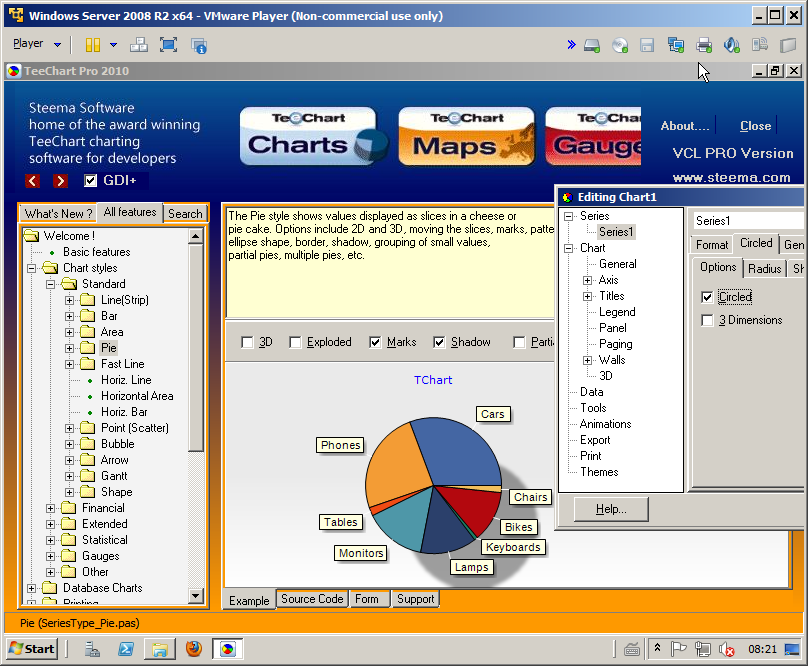Screen dimensions: 808x666
Task: Click the red Bikes pie slice
Action: click(474, 510)
